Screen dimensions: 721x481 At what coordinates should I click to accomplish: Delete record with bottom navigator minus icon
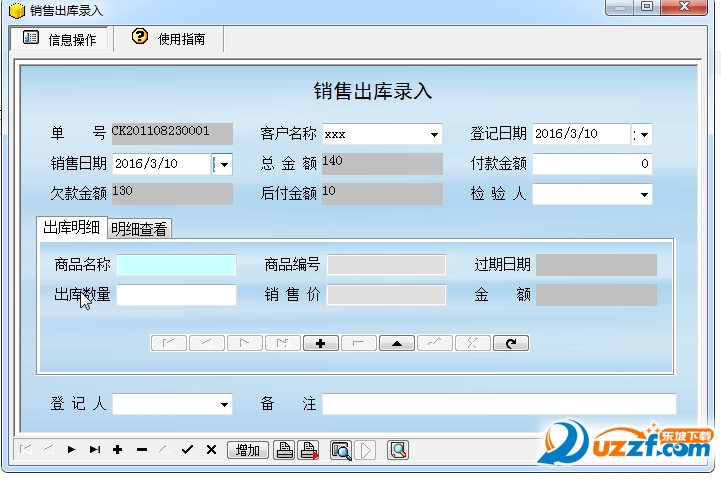click(x=142, y=449)
